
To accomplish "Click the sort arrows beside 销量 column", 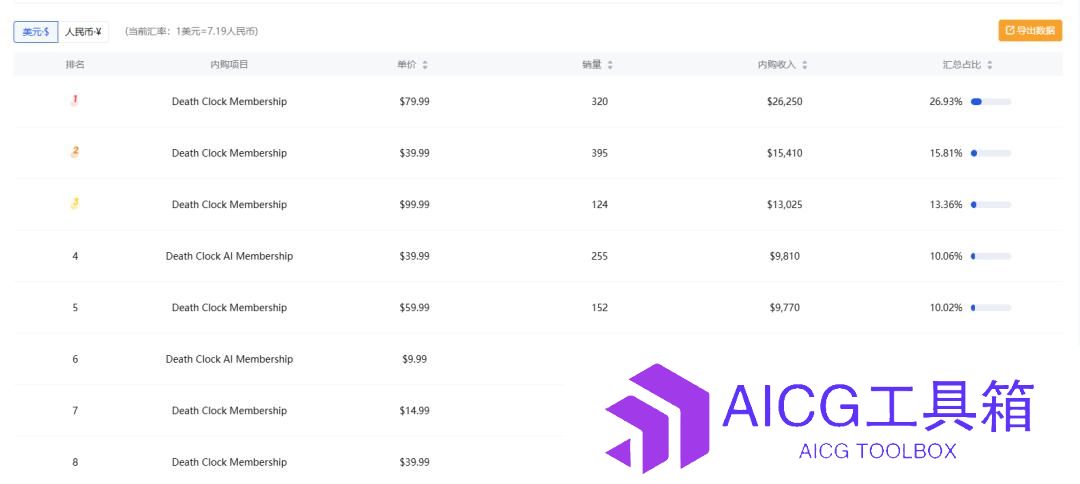I will click(x=610, y=65).
